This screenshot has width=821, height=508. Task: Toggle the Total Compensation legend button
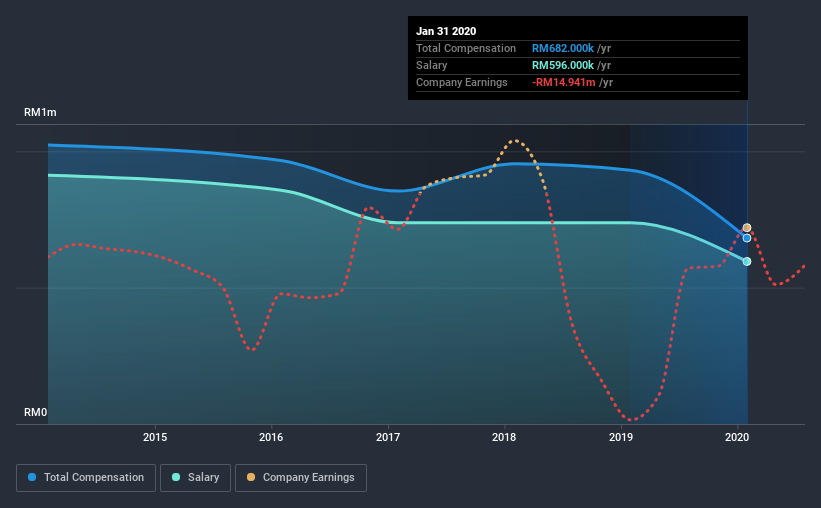[86, 478]
